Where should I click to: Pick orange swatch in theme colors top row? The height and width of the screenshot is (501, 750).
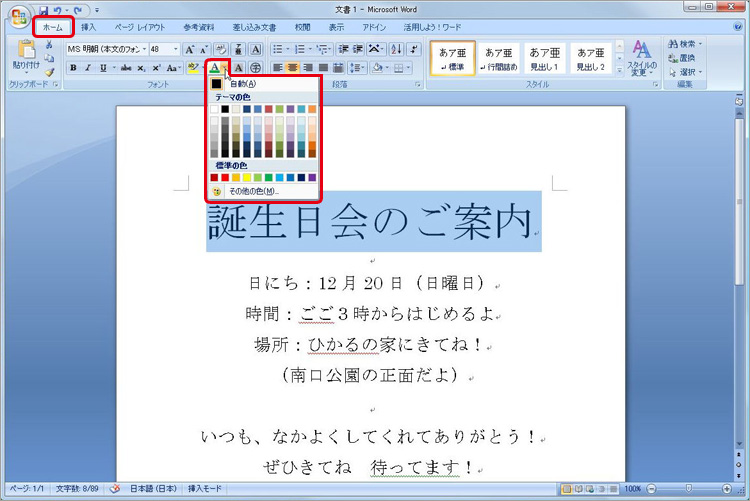pos(312,110)
